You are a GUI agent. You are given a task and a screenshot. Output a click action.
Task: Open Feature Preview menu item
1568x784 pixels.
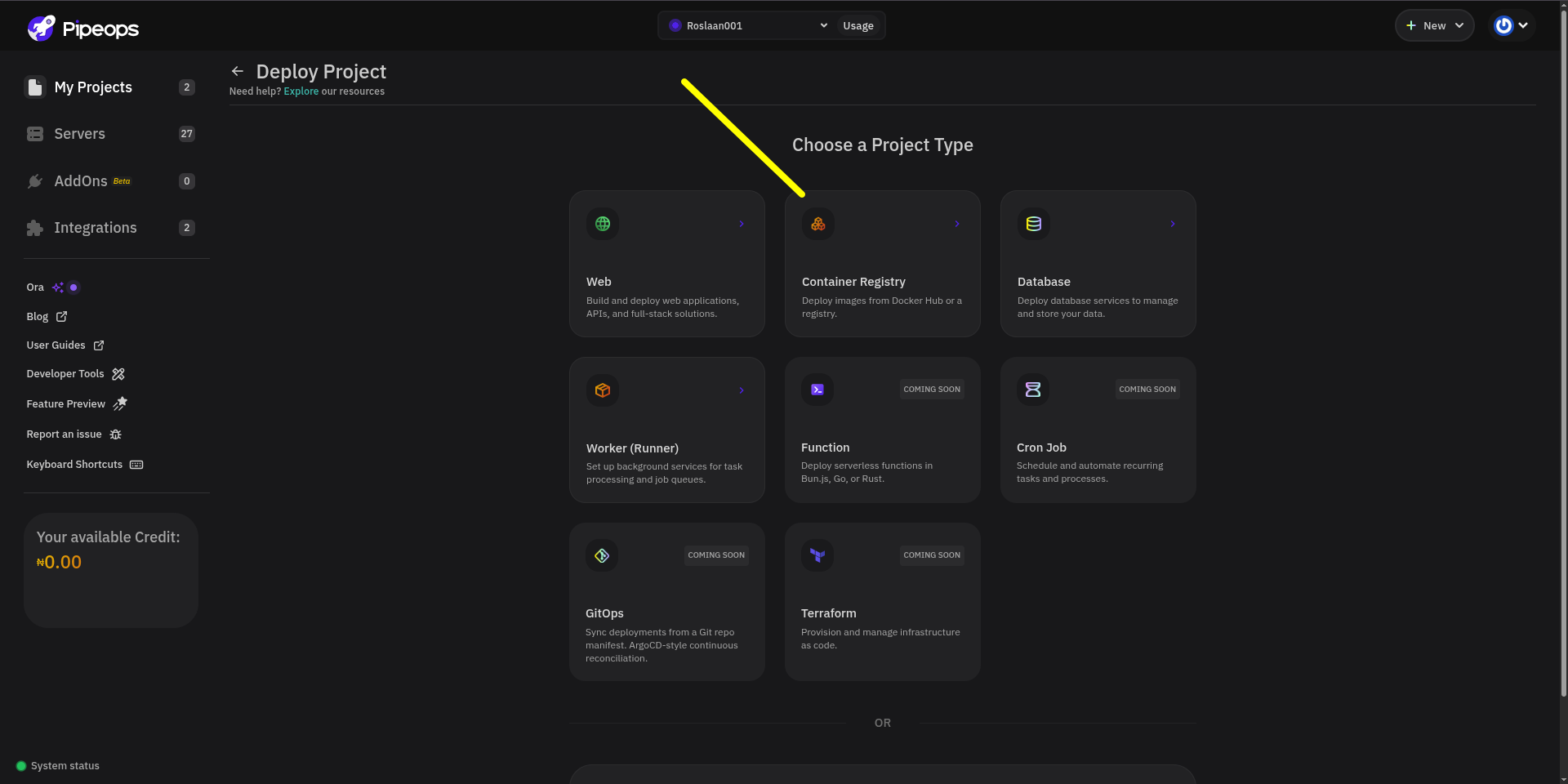point(77,403)
